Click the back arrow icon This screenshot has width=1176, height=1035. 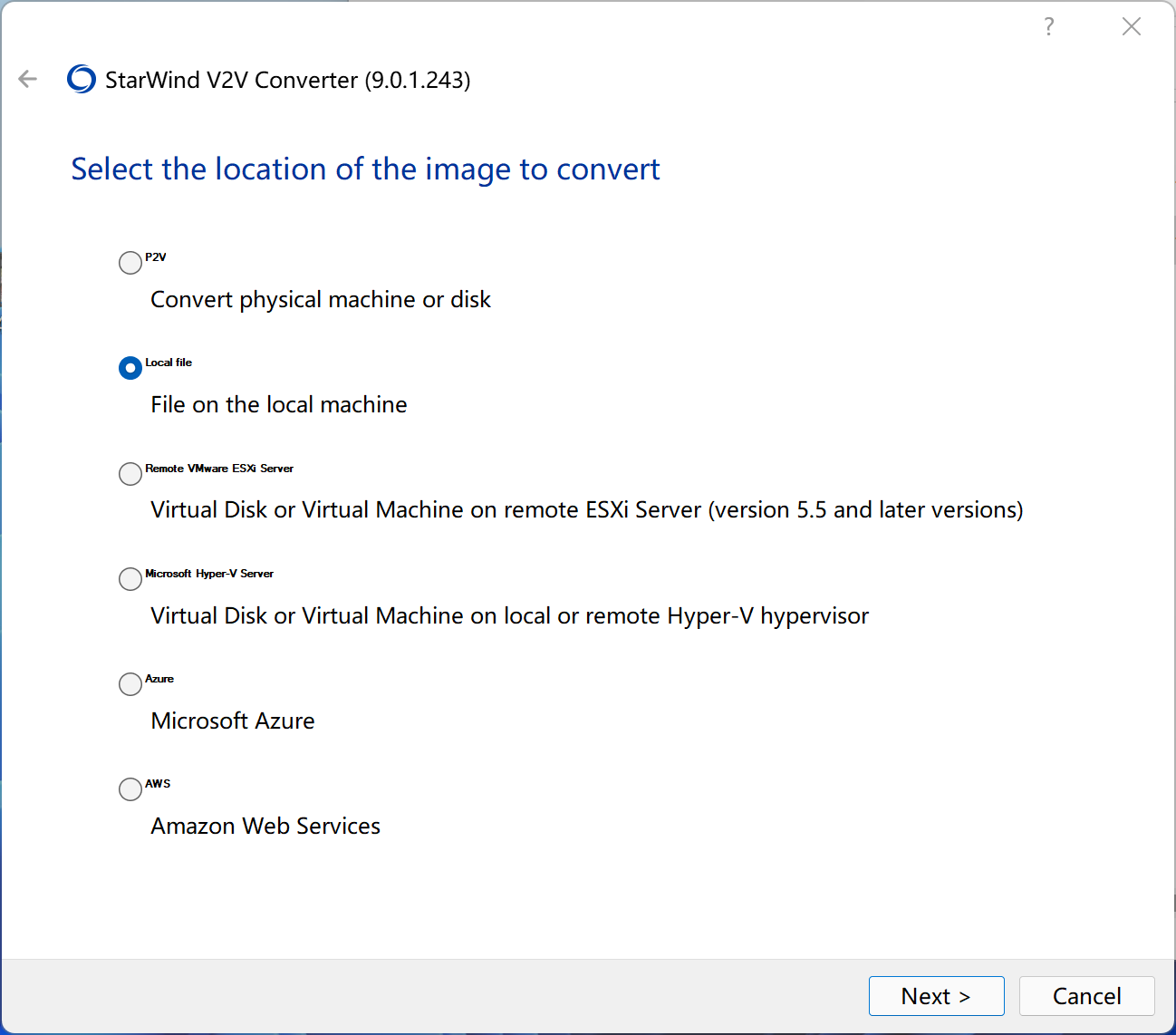pos(28,80)
